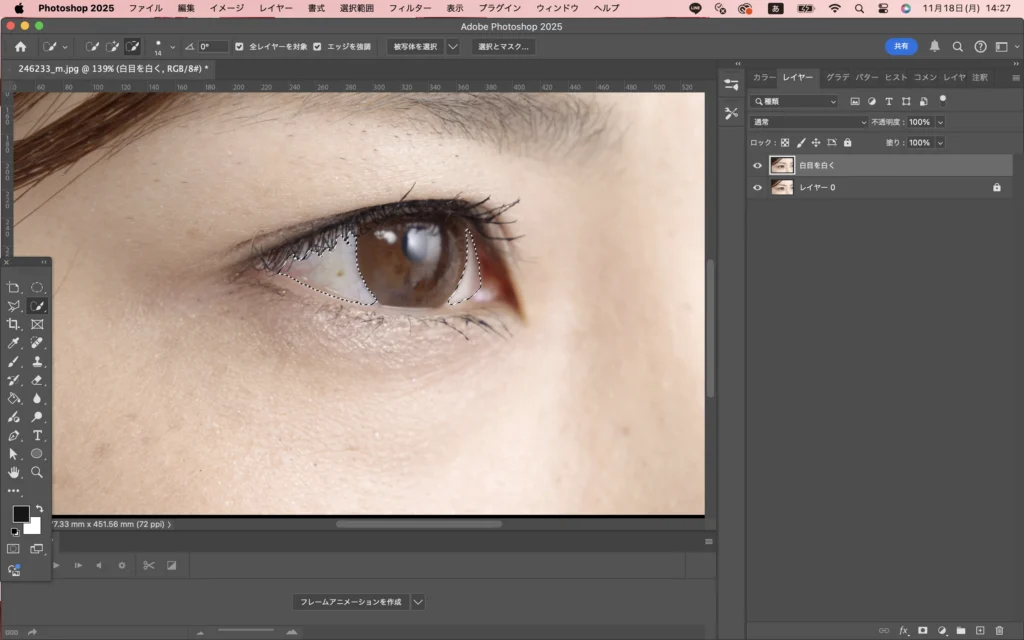Hide the 白目を白く layer
1024x640 pixels.
tap(757, 166)
